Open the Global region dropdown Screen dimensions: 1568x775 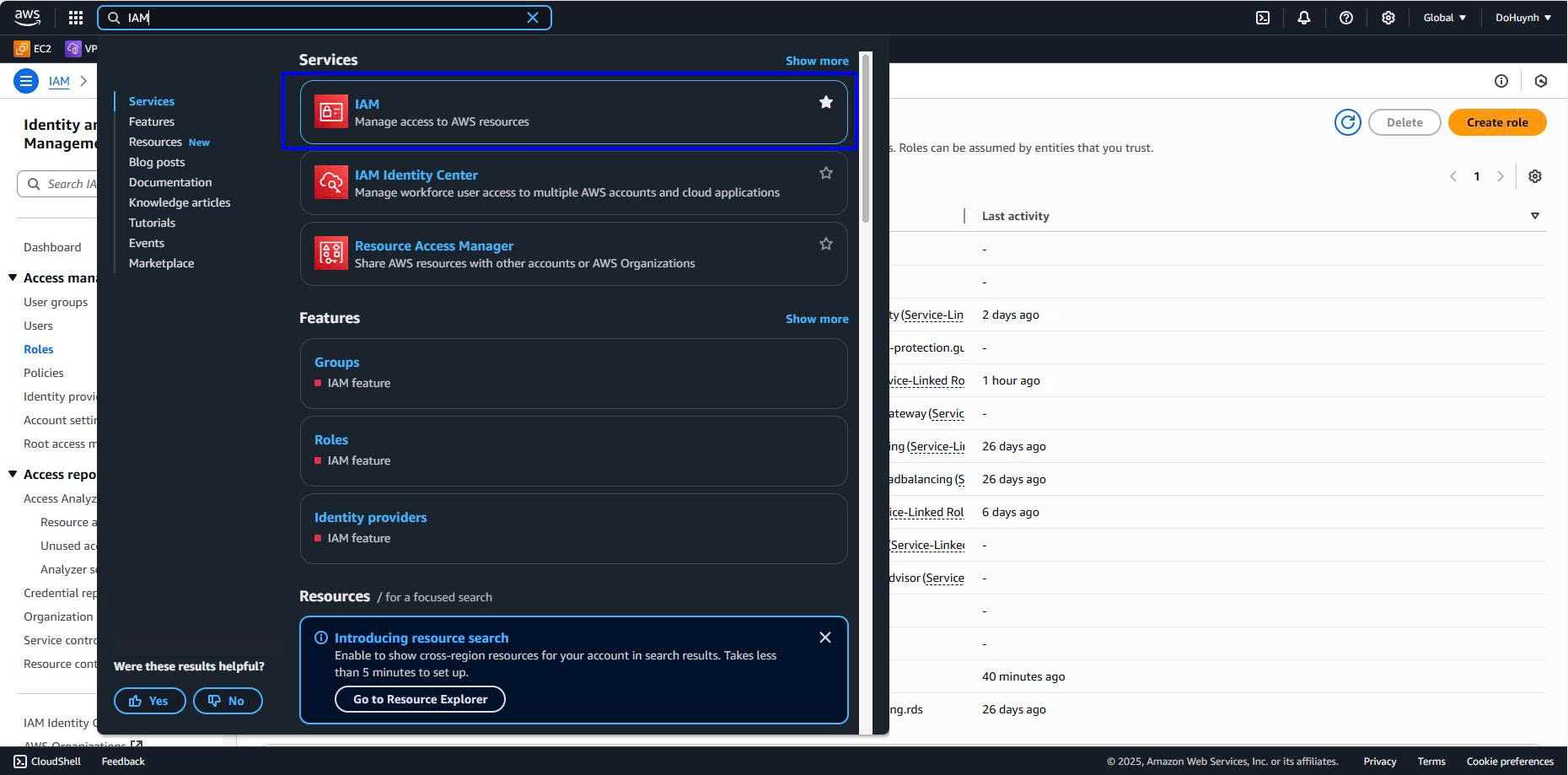pos(1444,18)
